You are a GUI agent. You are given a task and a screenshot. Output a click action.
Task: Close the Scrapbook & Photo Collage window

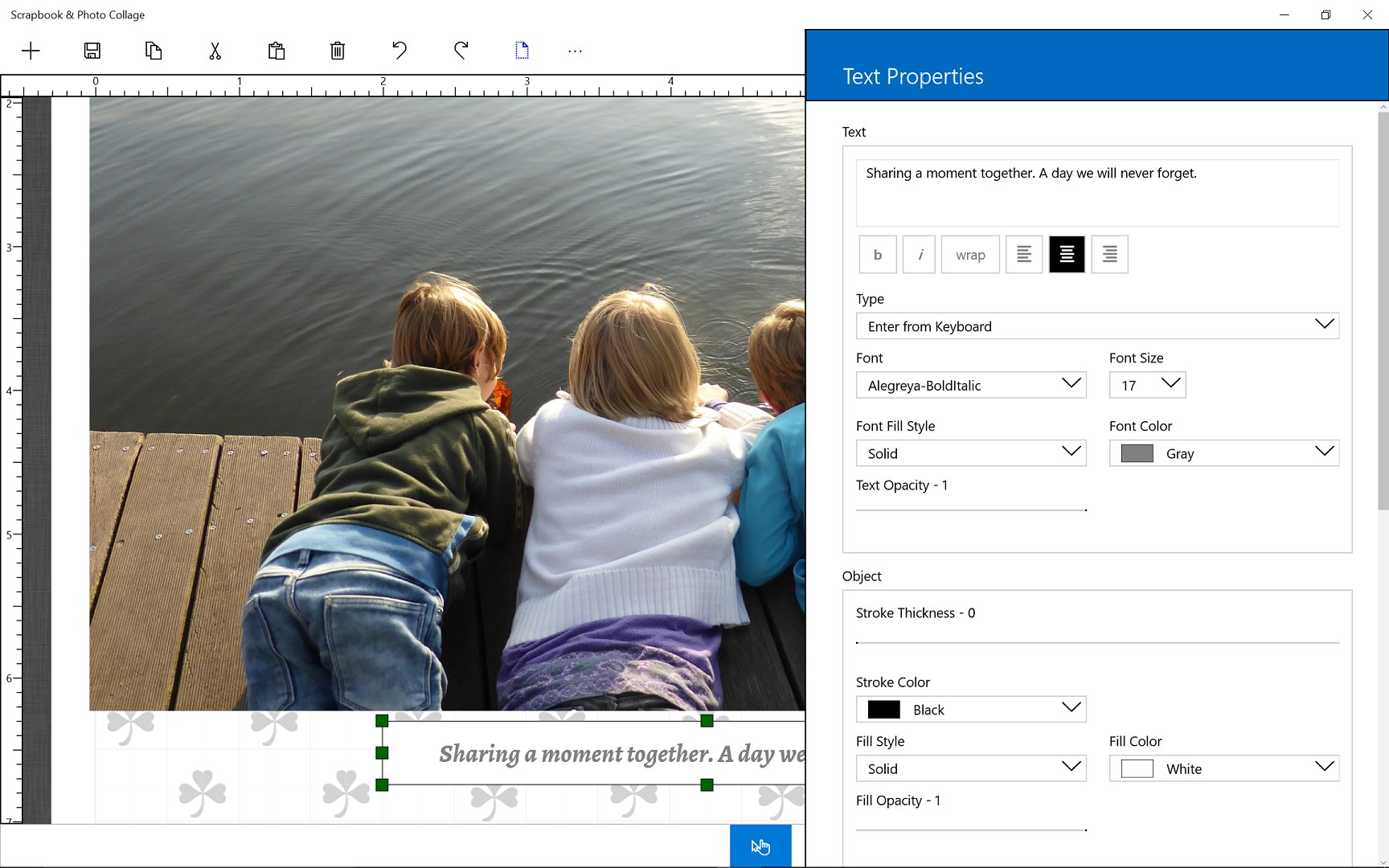tap(1367, 14)
